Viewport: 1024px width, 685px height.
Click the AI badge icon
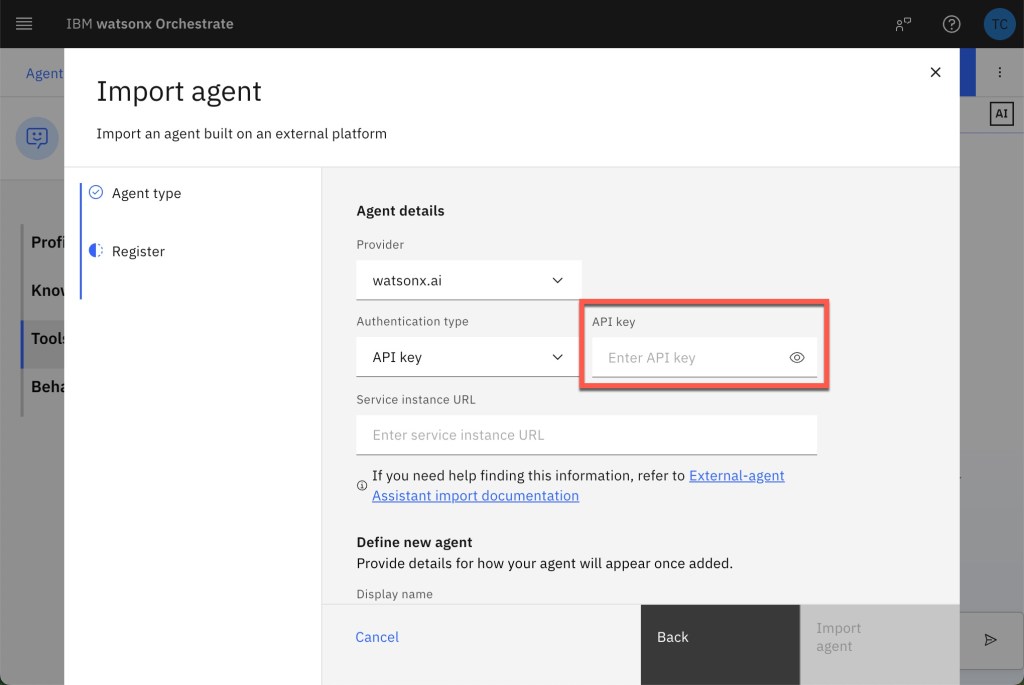1001,114
